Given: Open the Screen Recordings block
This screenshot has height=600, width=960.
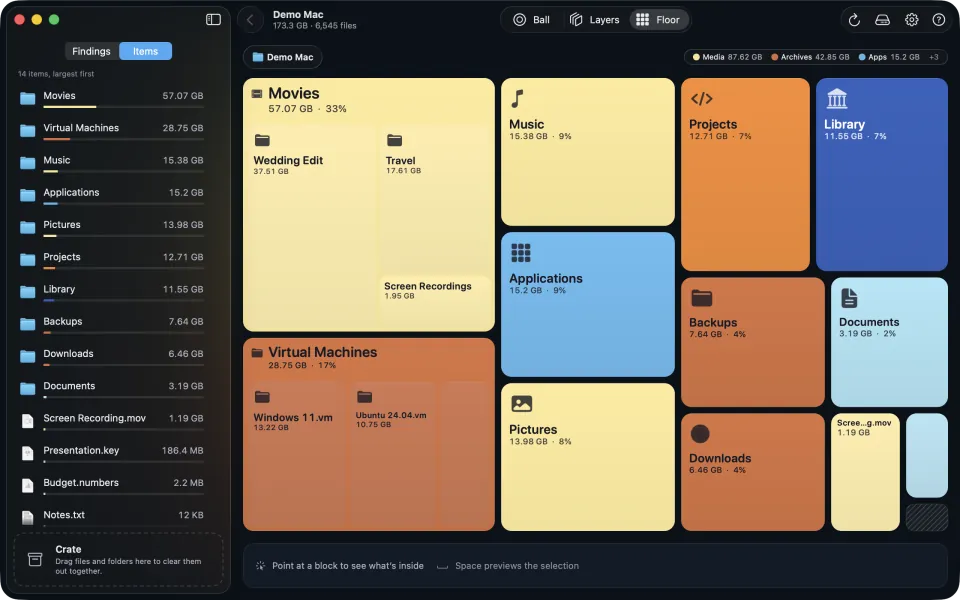Looking at the screenshot, I should pos(435,301).
